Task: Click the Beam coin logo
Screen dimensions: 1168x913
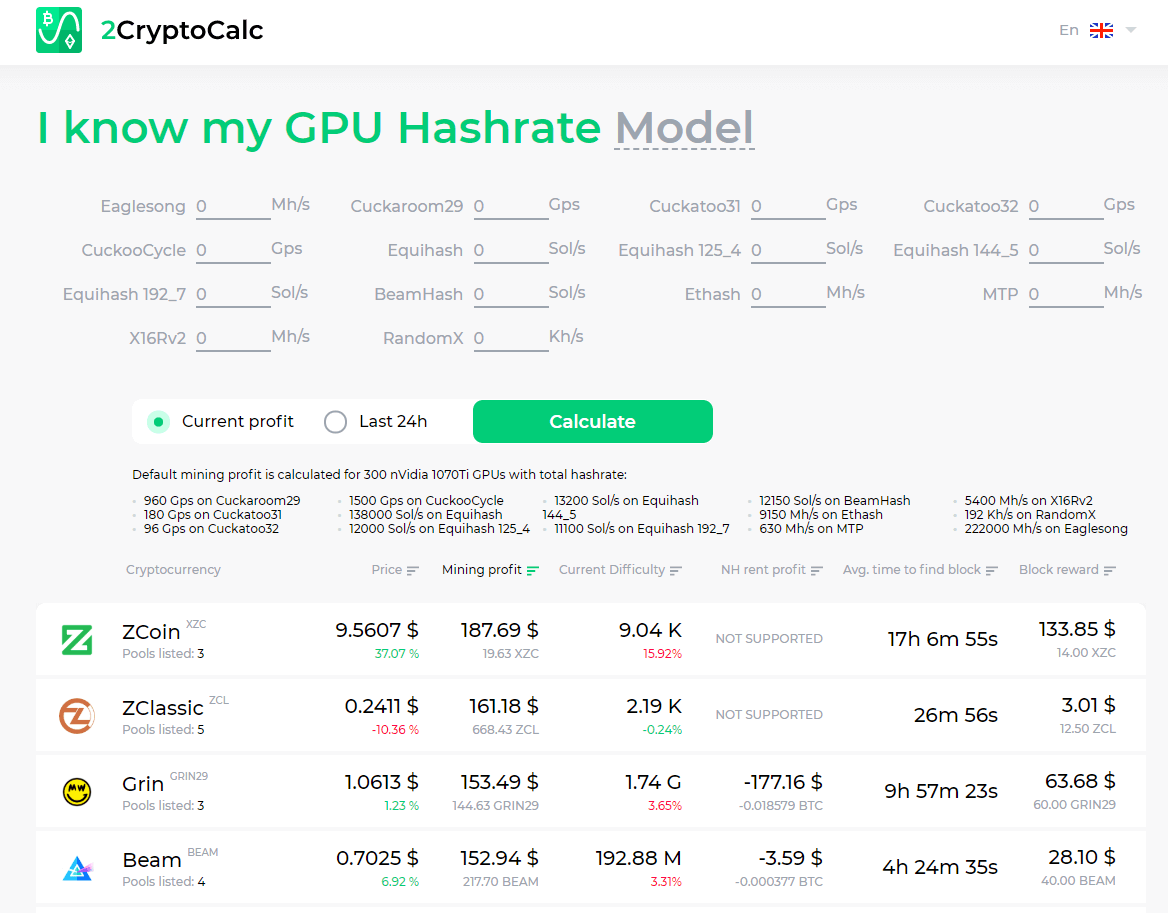Action: (x=77, y=868)
